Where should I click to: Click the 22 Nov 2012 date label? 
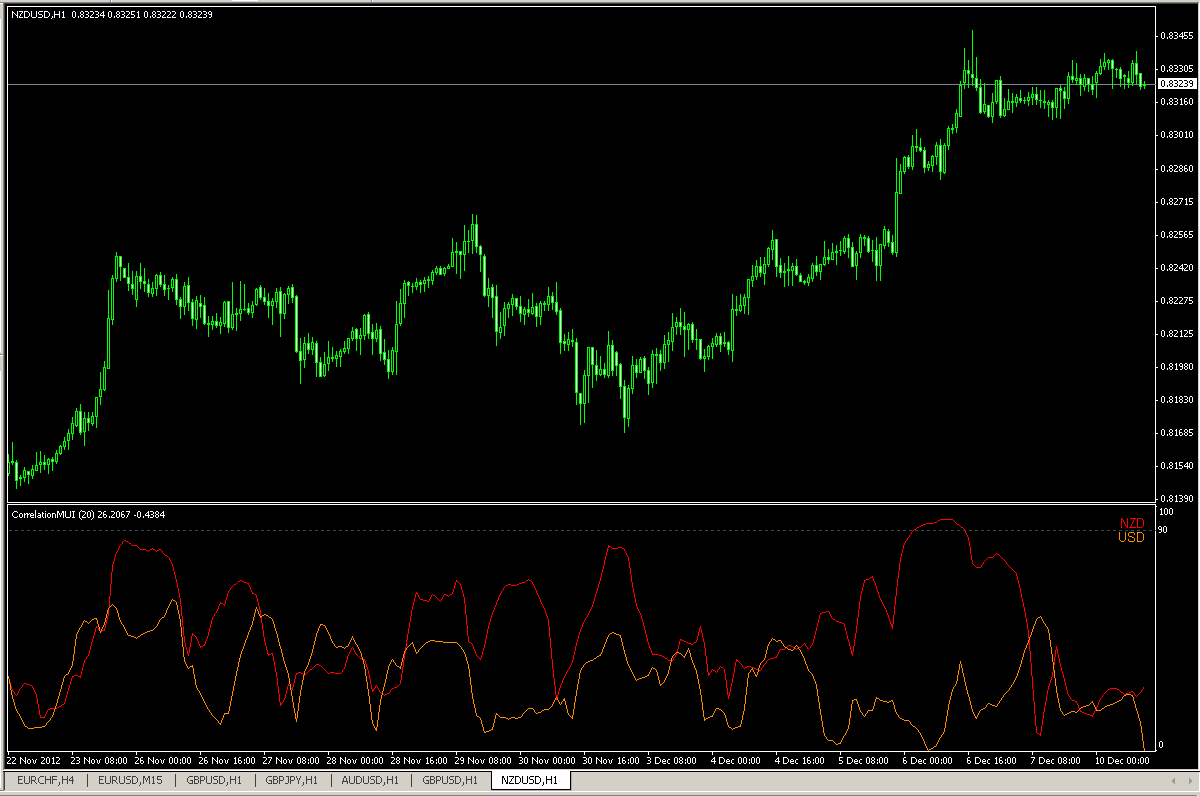(34, 760)
